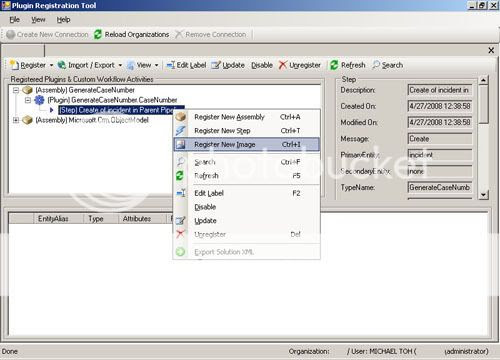Screen dimensions: 500x360
Task: Choose Register New Step menu entry
Action: point(246,131)
